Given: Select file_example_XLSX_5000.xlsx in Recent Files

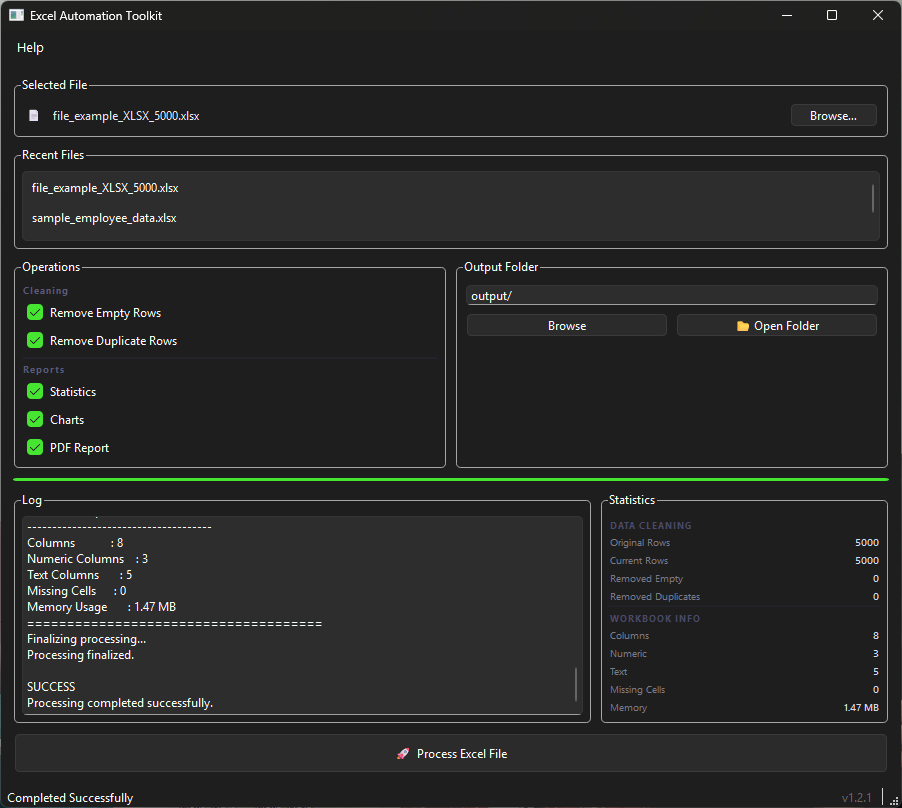Looking at the screenshot, I should (x=105, y=188).
